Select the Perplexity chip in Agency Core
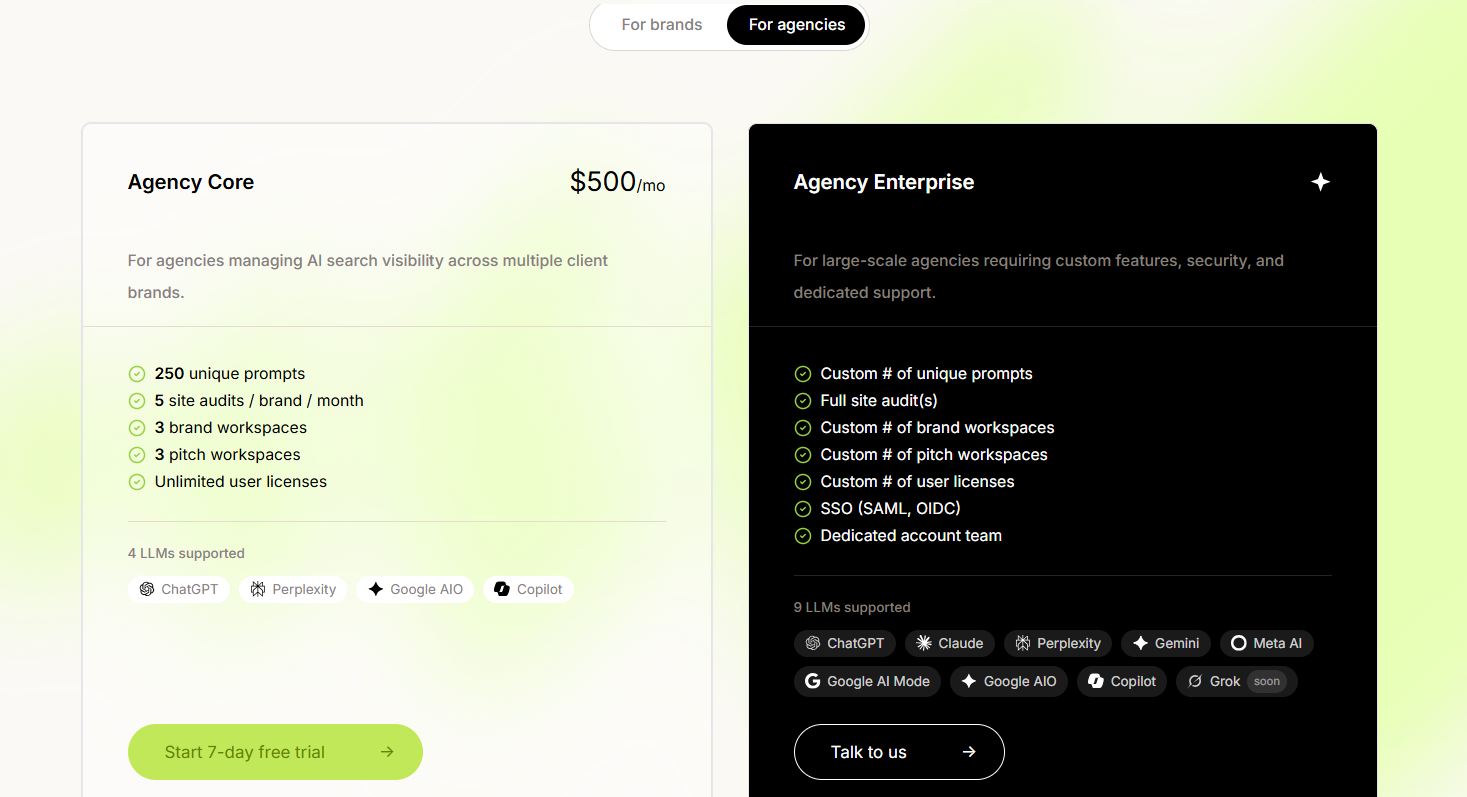 tap(293, 589)
